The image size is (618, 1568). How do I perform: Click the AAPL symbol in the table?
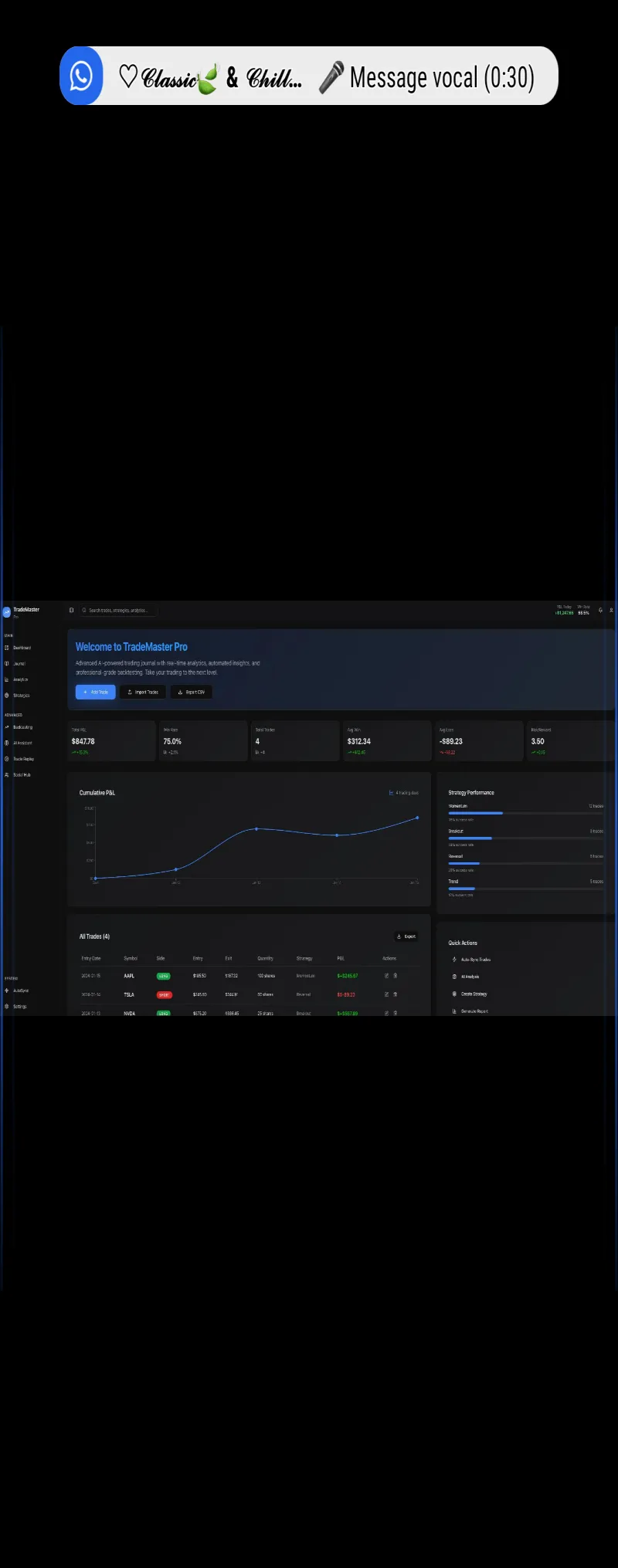(x=129, y=976)
